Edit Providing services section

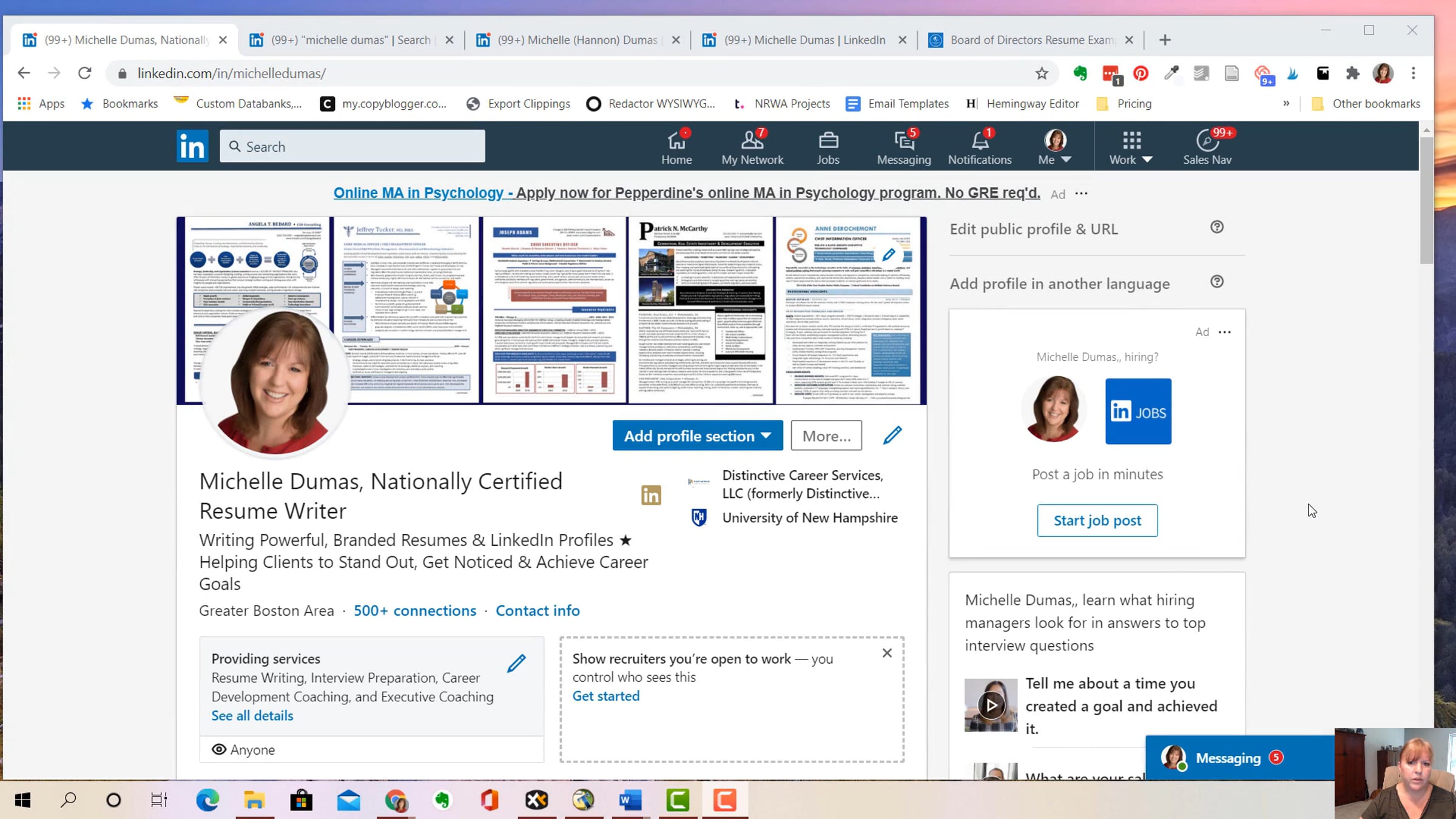[516, 663]
